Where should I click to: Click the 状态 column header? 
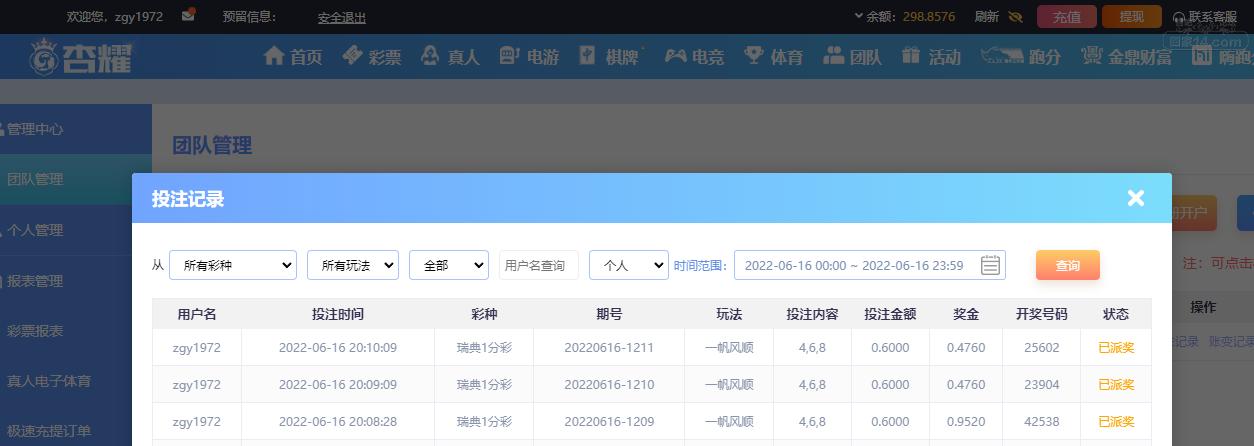click(x=1116, y=314)
